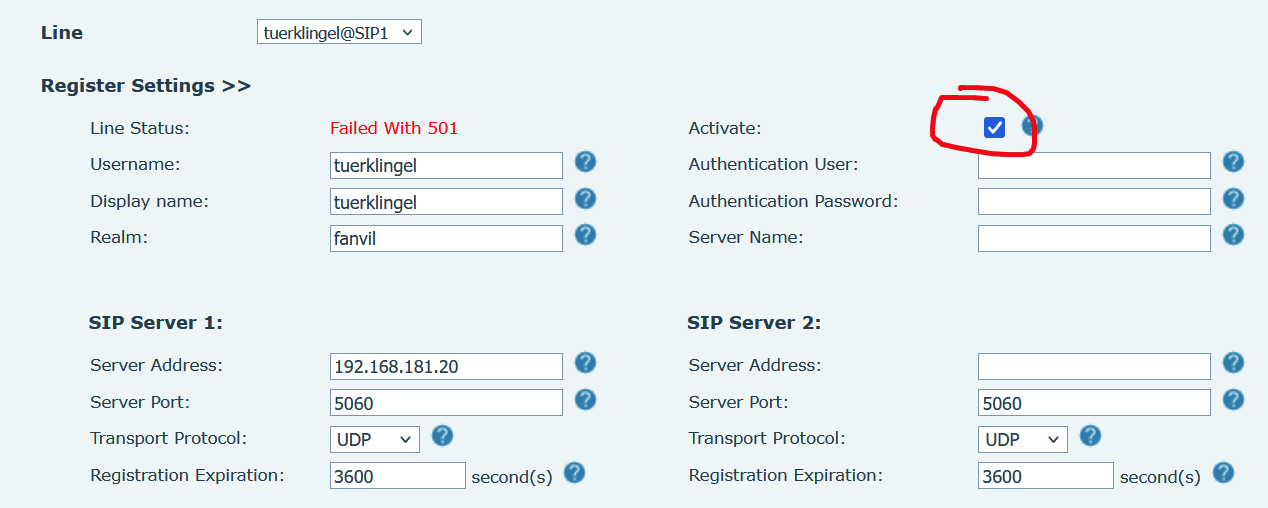Click help icon next to Username field
1268x508 pixels.
pos(586,162)
